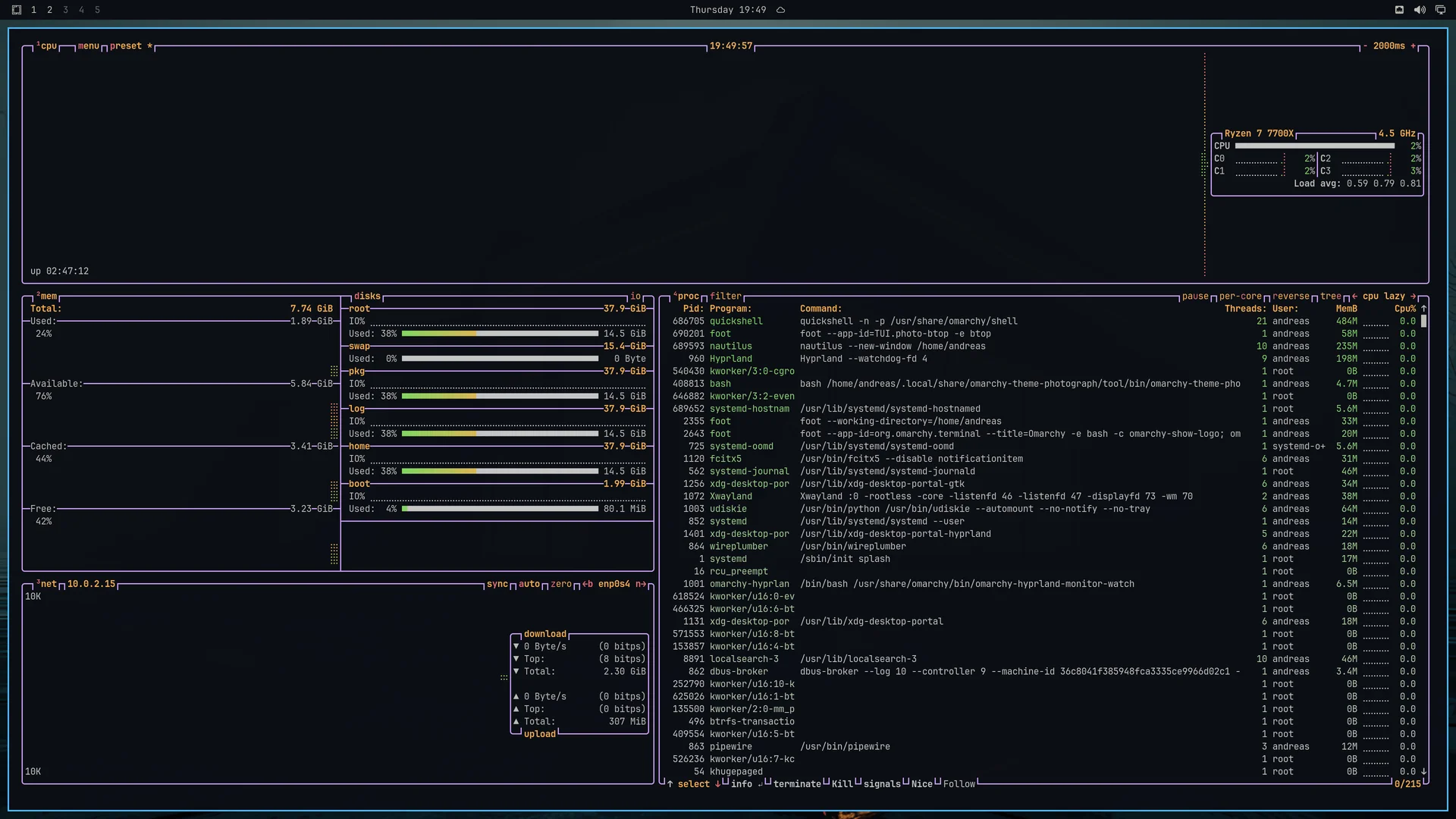Change sorting with right arrow after cpu lazy
The height and width of the screenshot is (819, 1456).
pos(1414,297)
